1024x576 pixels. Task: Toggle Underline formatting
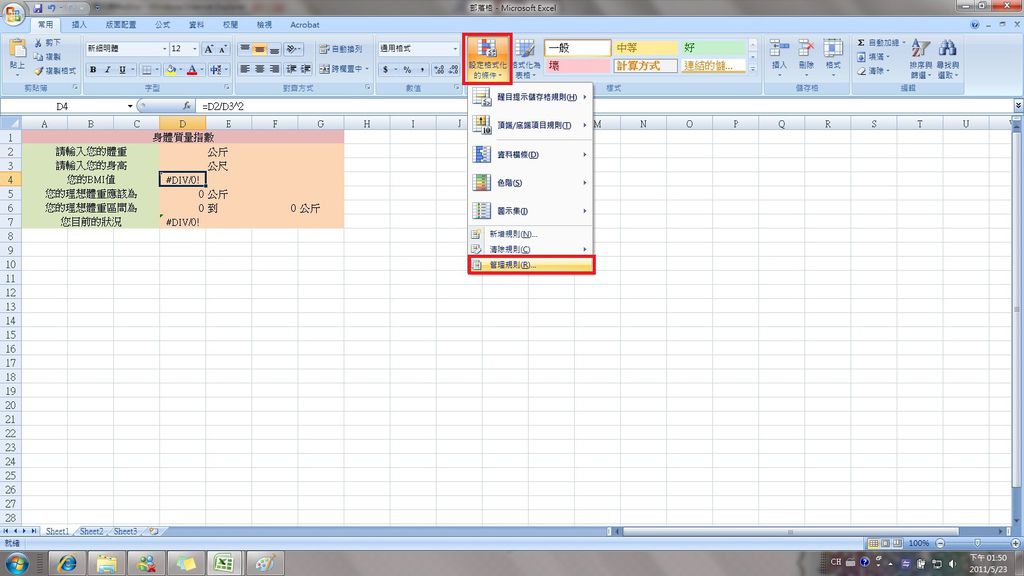(122, 69)
